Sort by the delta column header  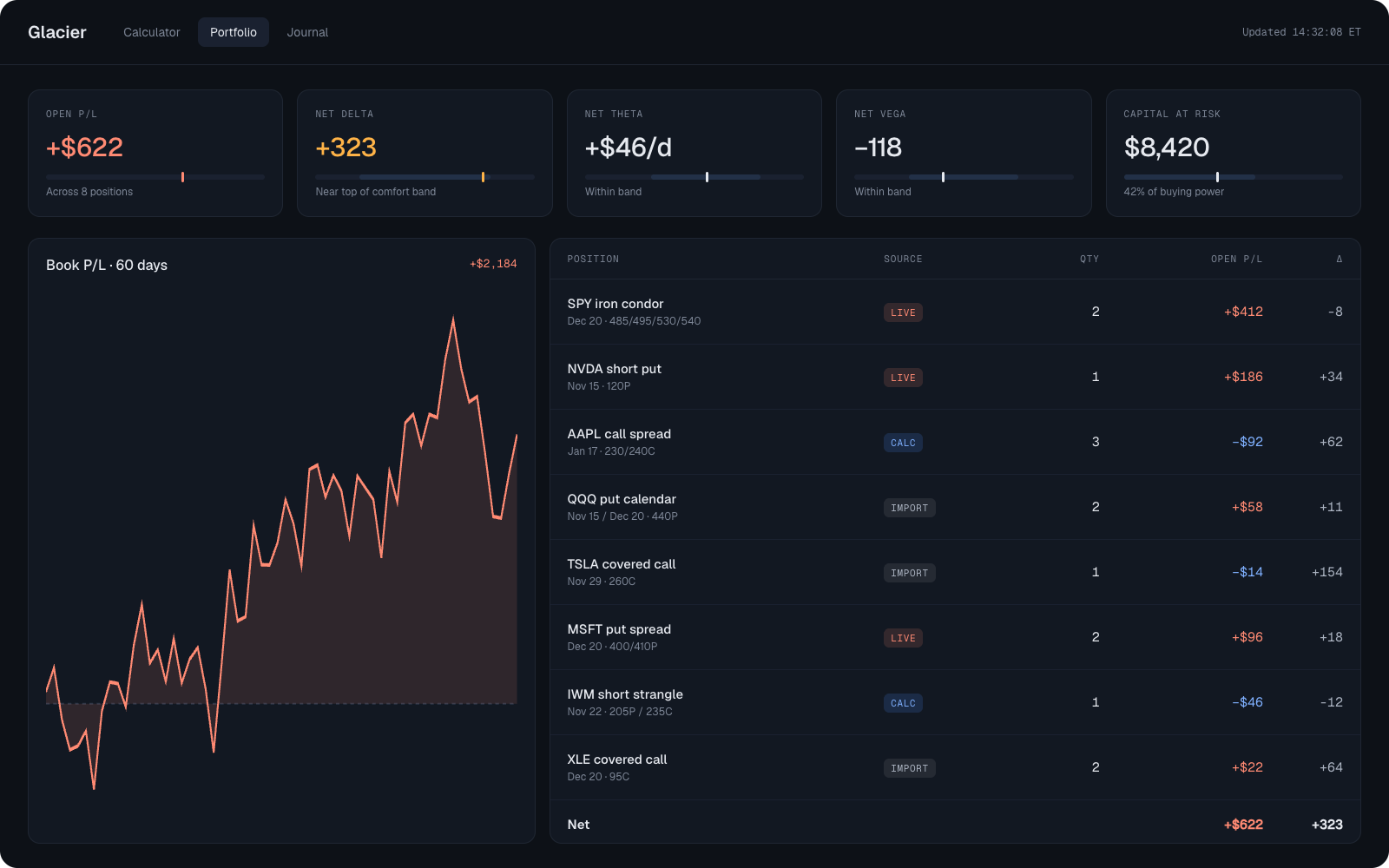pyautogui.click(x=1339, y=259)
